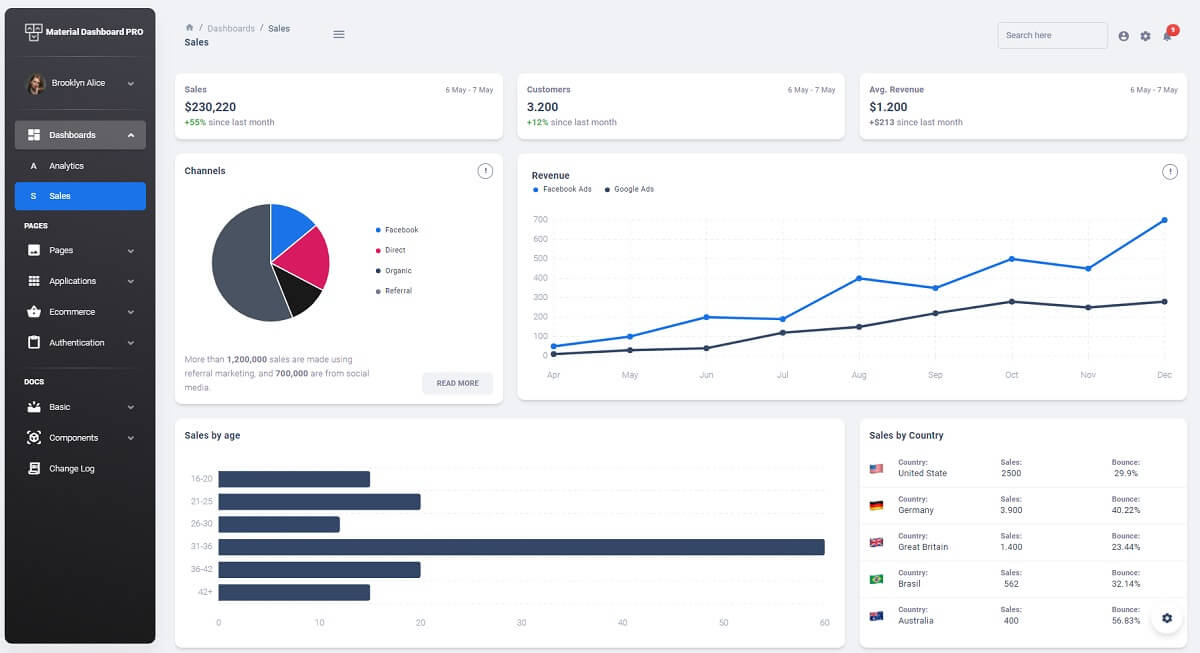This screenshot has width=1200, height=653.
Task: Click the settings gear in the top bar
Action: tap(1145, 35)
